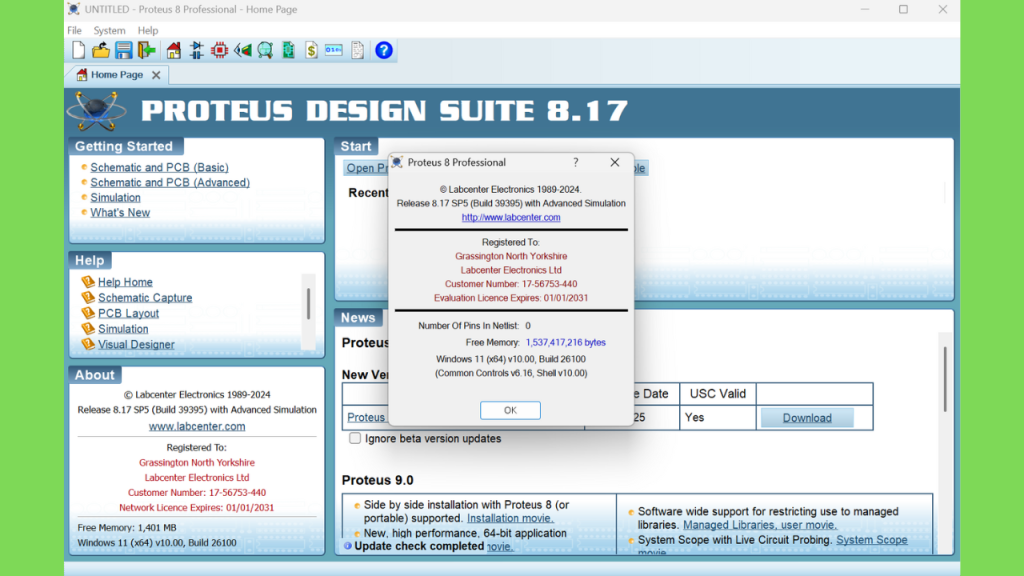The image size is (1024, 576).
Task: Open the Simulation getting started link
Action: (x=116, y=198)
